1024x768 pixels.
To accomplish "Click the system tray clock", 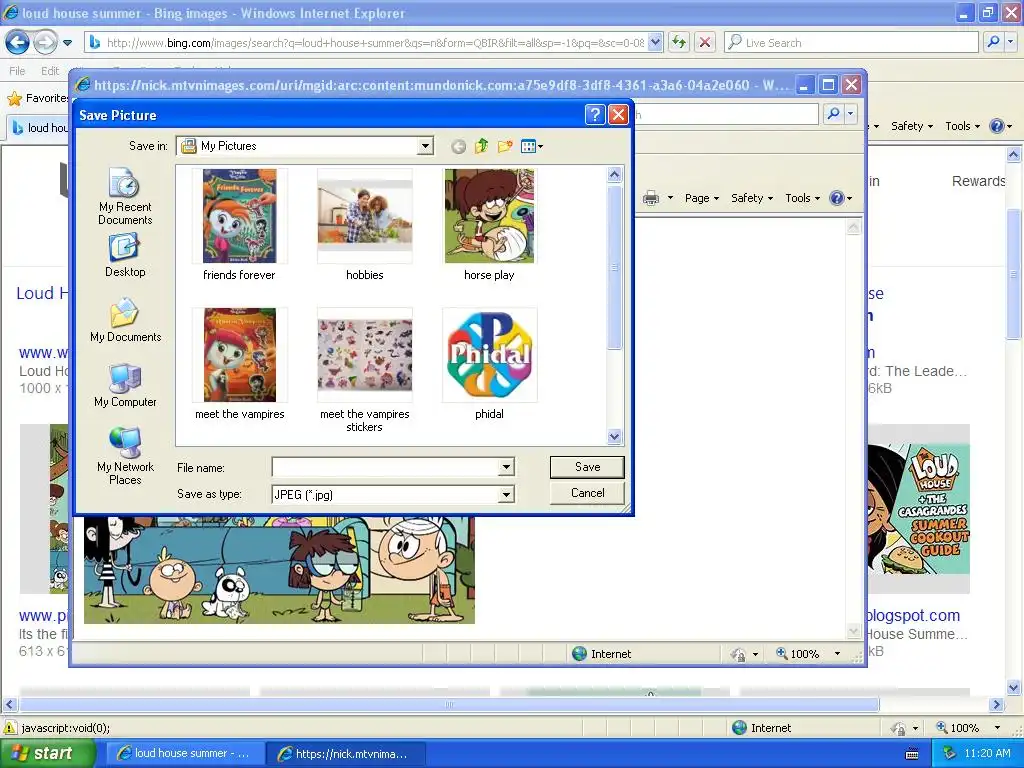I will click(x=986, y=754).
